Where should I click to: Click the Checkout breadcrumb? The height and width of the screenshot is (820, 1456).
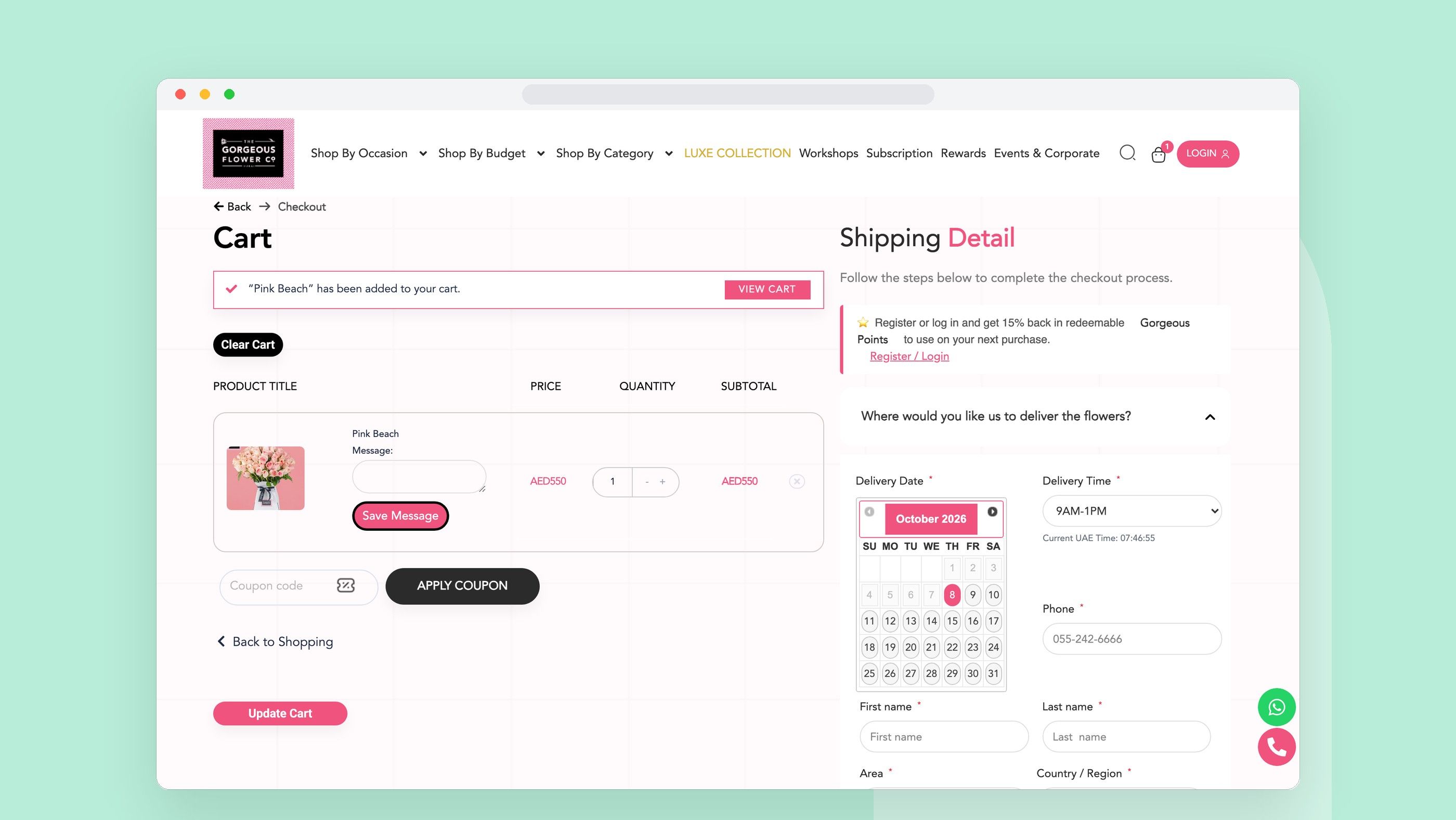301,207
